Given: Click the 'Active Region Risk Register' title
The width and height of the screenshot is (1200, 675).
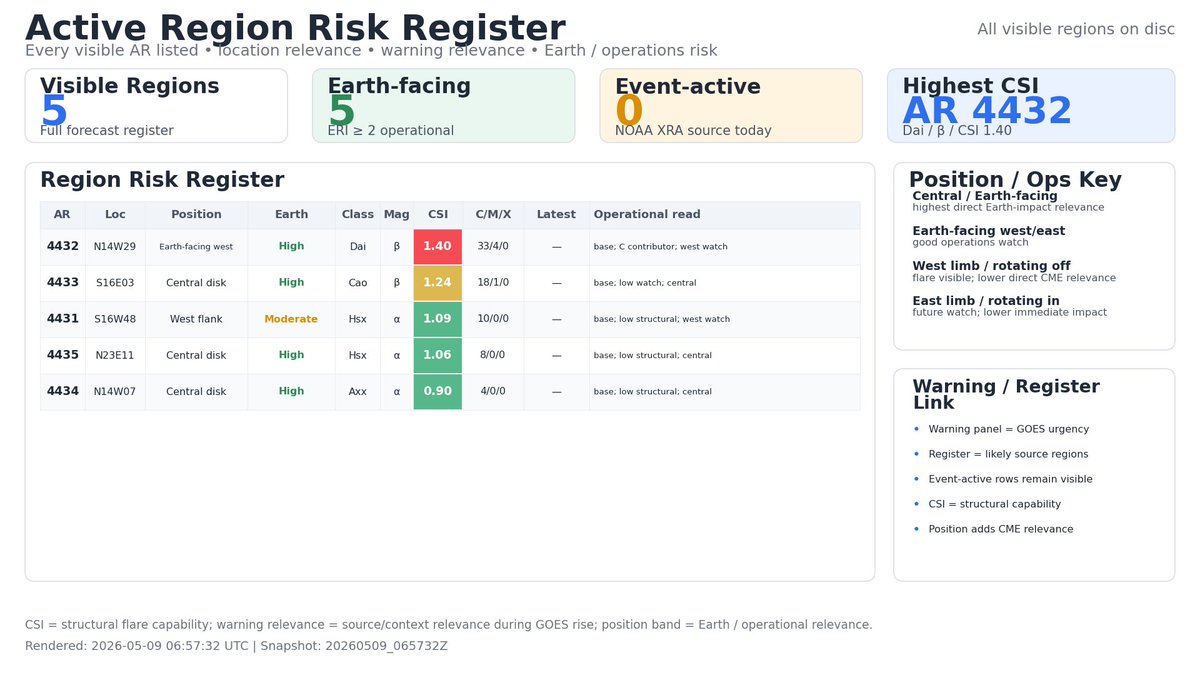Looking at the screenshot, I should tap(295, 28).
